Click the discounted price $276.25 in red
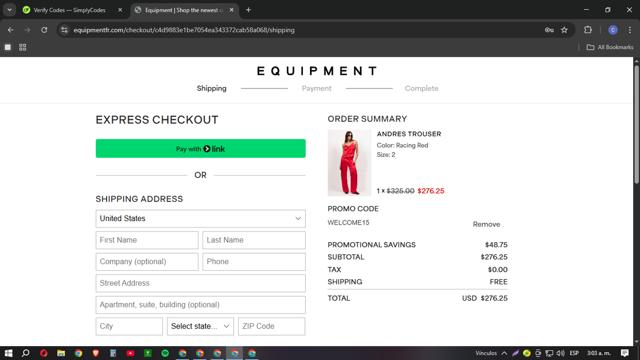Screen dimensions: 640x360 (x=431, y=191)
